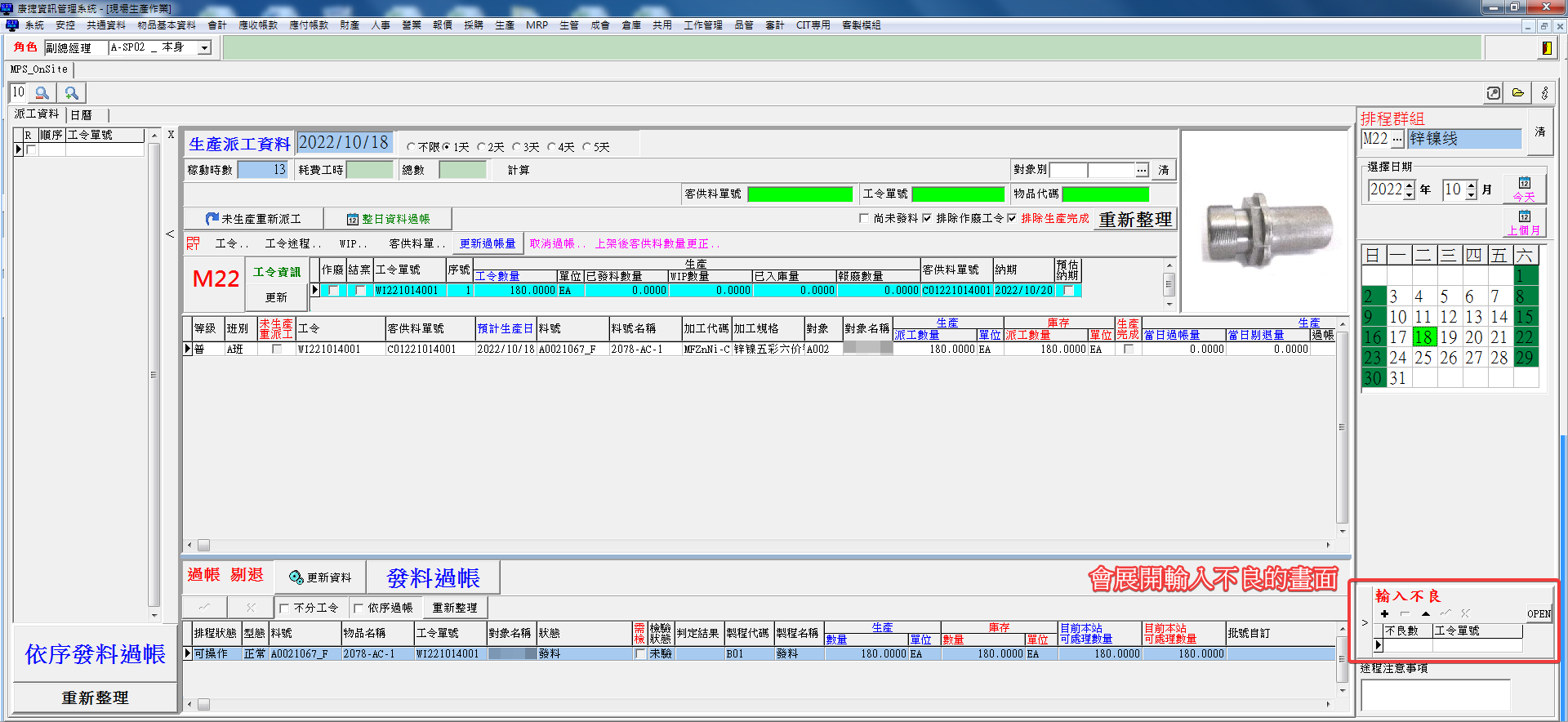Switch to the 日曆 tab
Screen dimensions: 1568x722
click(81, 115)
